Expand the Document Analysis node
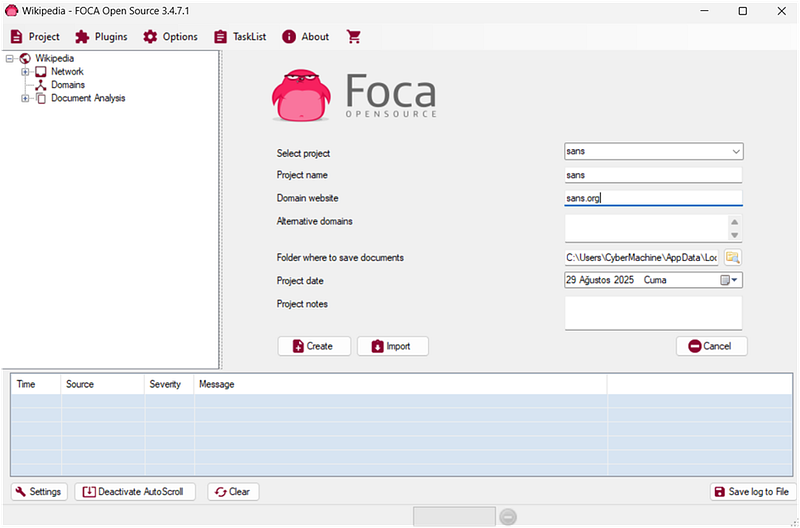 click(25, 98)
